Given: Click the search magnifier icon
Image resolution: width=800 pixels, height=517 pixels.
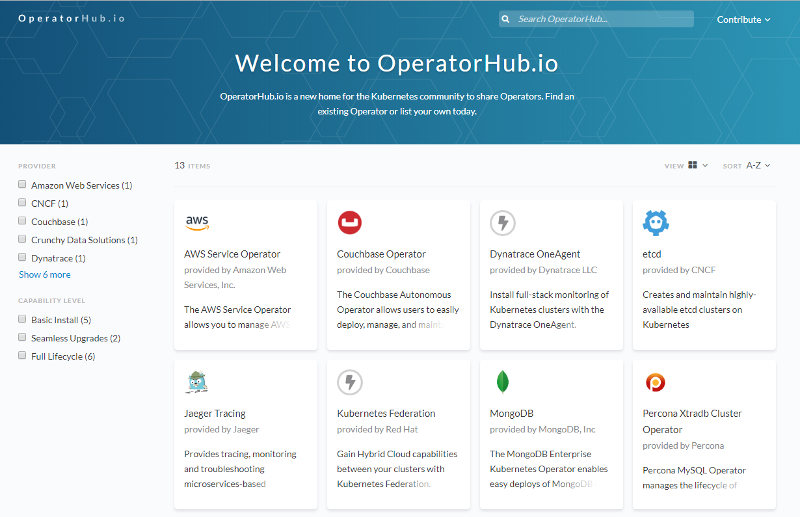Looking at the screenshot, I should coord(505,19).
